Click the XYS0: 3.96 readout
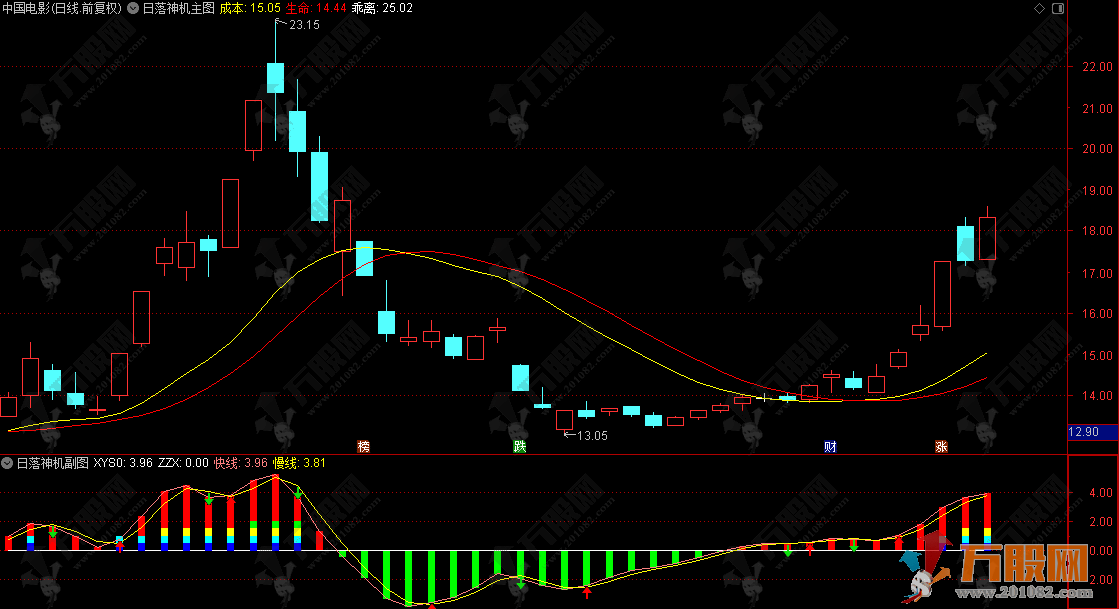The width and height of the screenshot is (1119, 609). (x=123, y=463)
